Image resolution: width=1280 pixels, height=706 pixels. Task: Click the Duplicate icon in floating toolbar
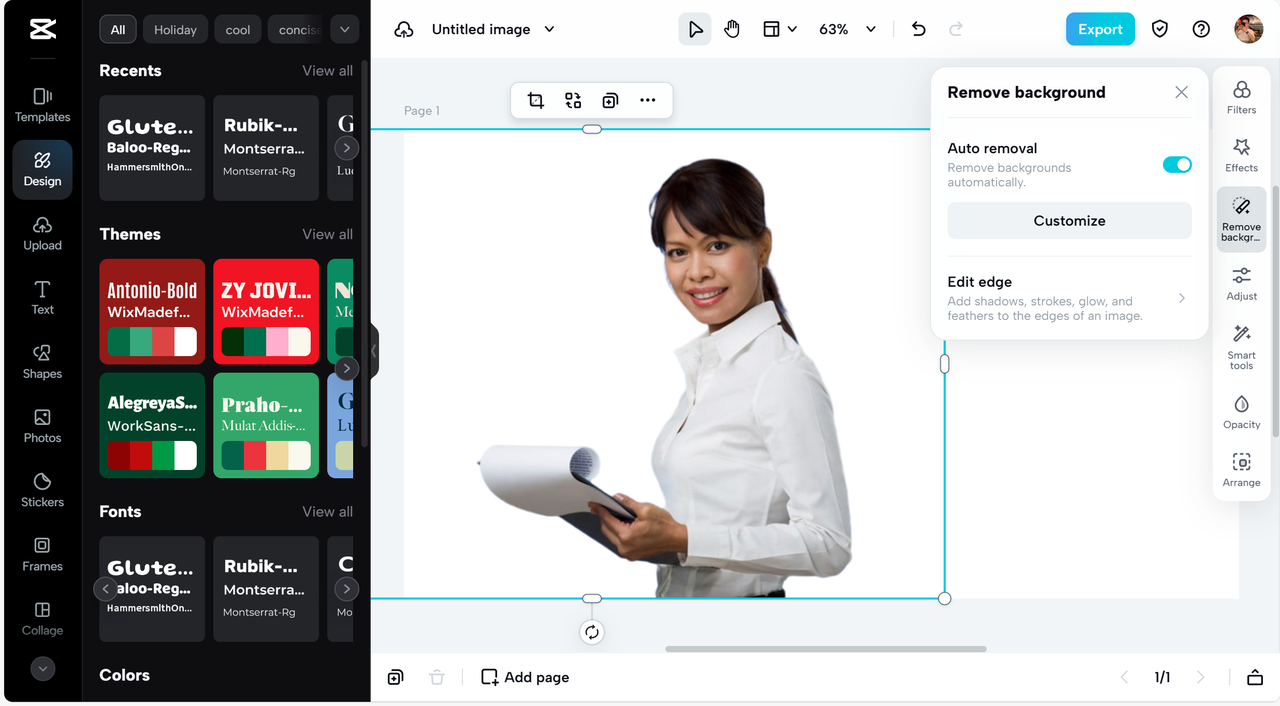(x=610, y=100)
